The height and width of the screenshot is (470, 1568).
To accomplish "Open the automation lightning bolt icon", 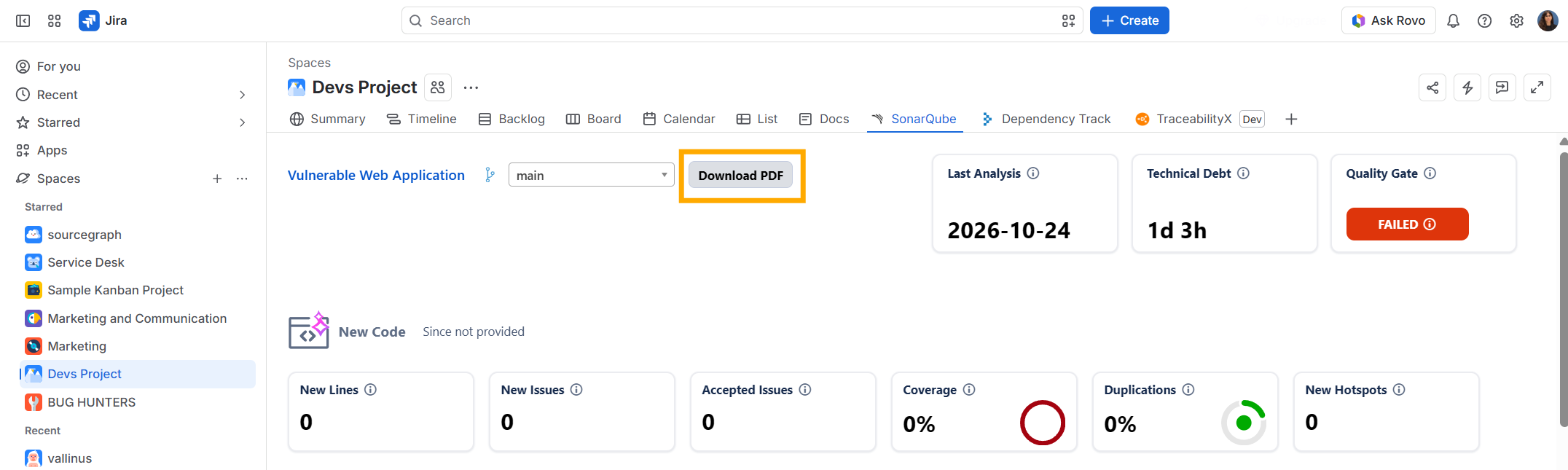I will [1467, 87].
